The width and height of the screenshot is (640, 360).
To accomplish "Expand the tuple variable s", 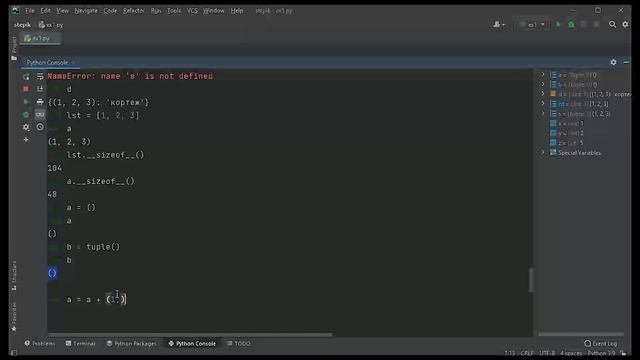I will pos(543,113).
